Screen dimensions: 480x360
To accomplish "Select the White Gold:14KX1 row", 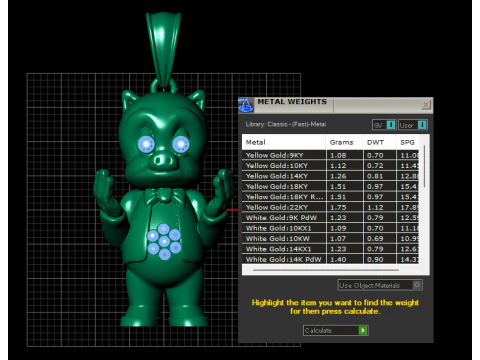I will click(331, 249).
